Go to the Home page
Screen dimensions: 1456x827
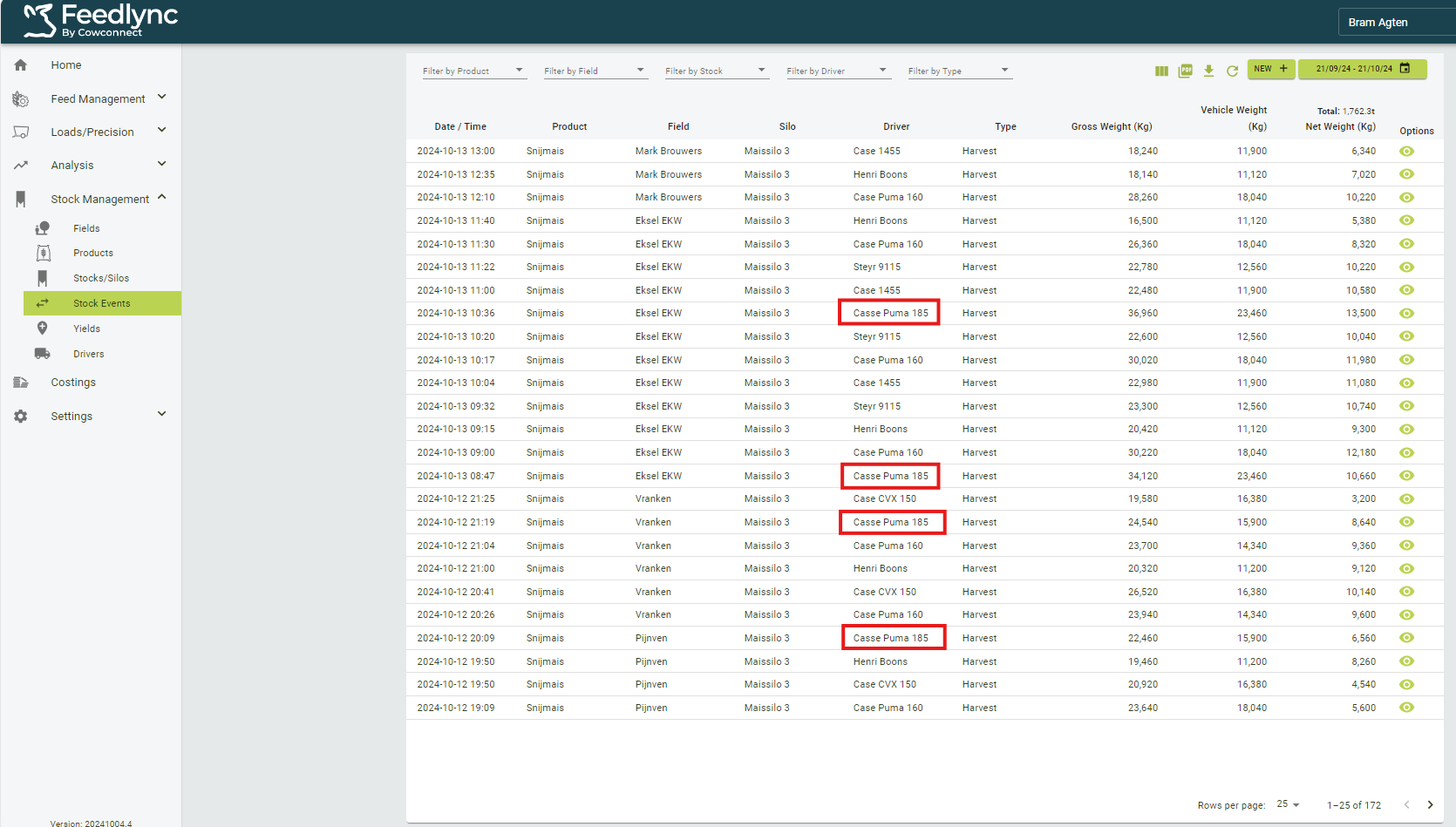(66, 65)
